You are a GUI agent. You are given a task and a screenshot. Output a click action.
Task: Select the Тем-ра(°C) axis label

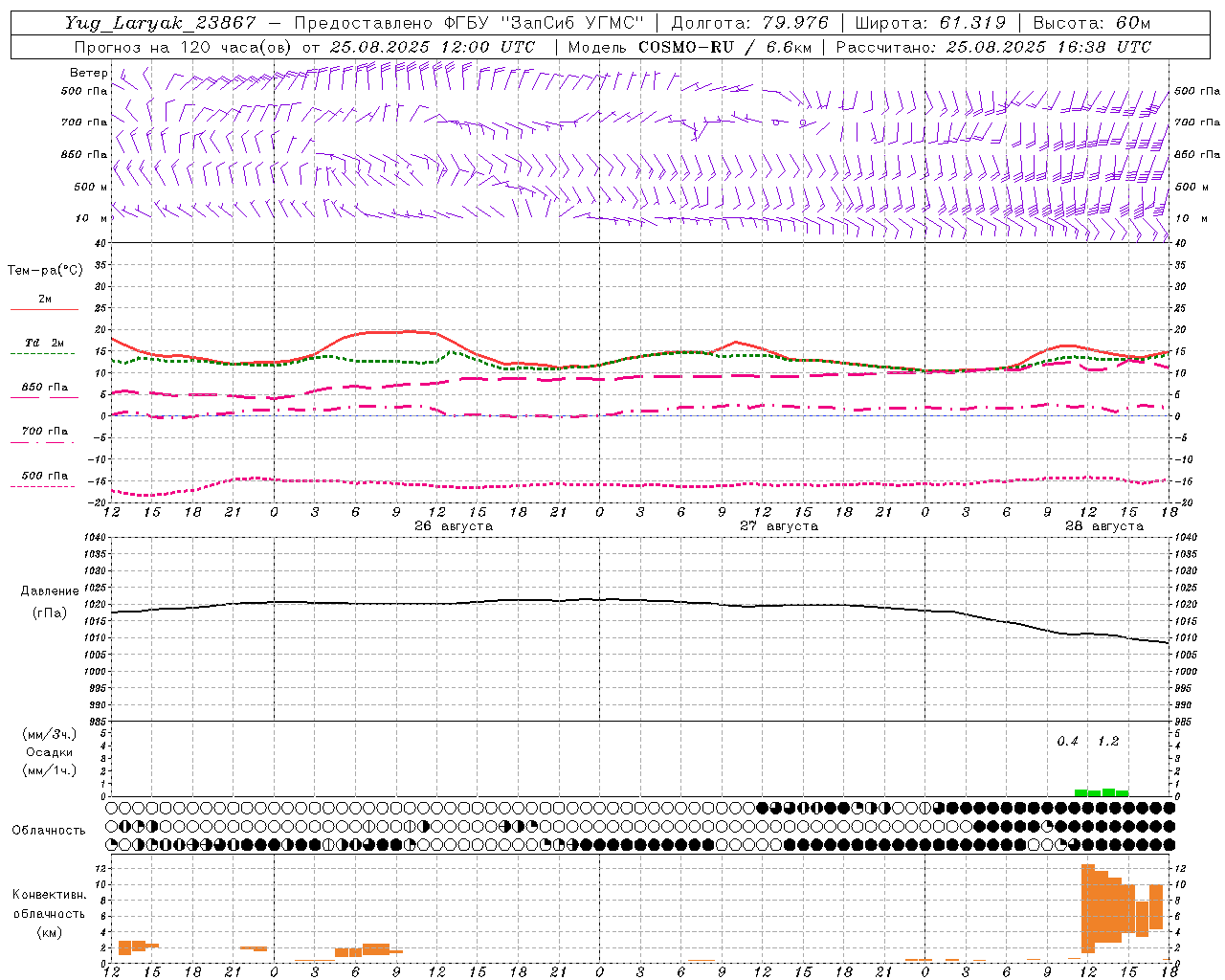pyautogui.click(x=45, y=270)
